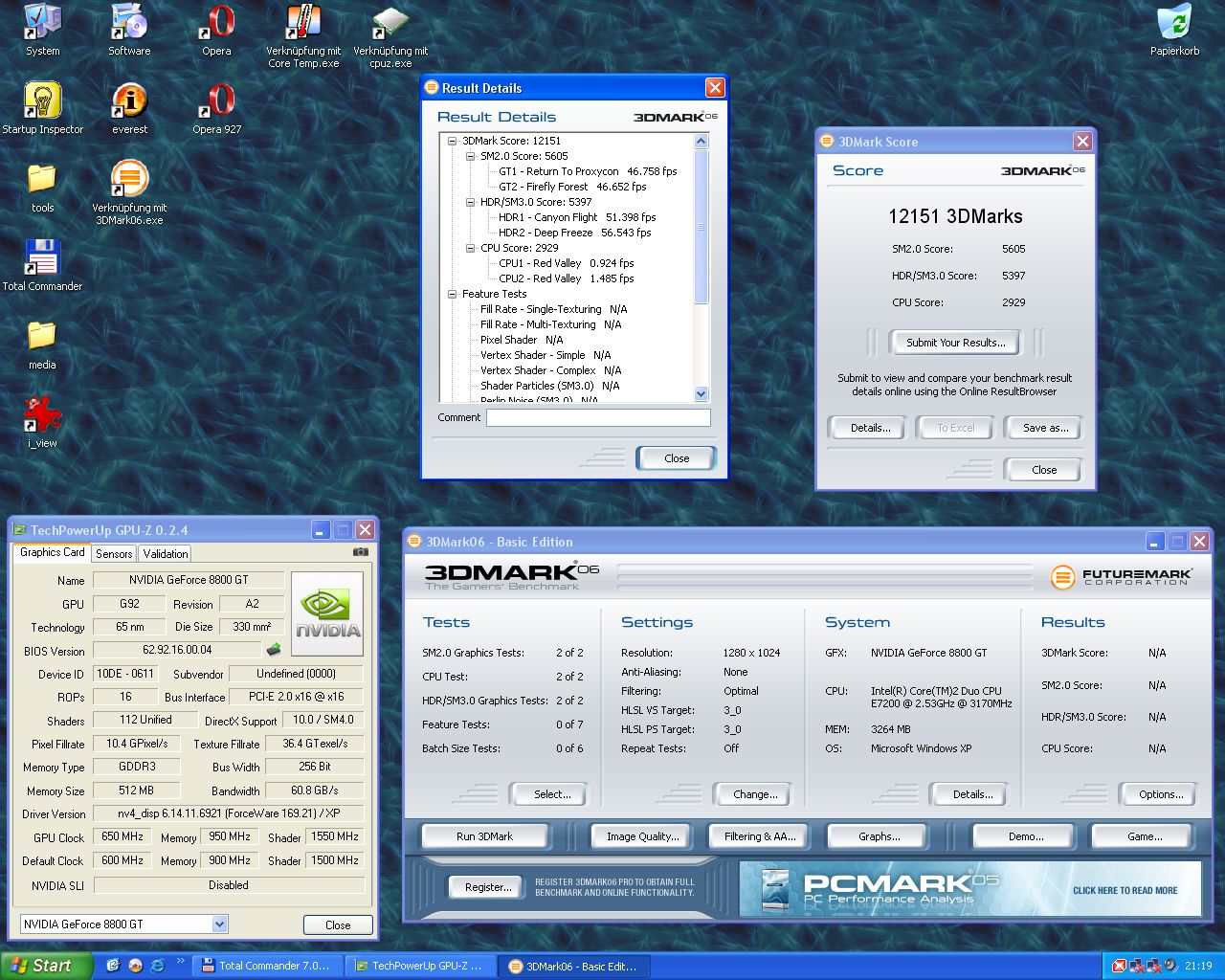Image resolution: width=1225 pixels, height=980 pixels.
Task: Launch the 3DMark06.exe desktop shortcut
Action: (x=129, y=192)
